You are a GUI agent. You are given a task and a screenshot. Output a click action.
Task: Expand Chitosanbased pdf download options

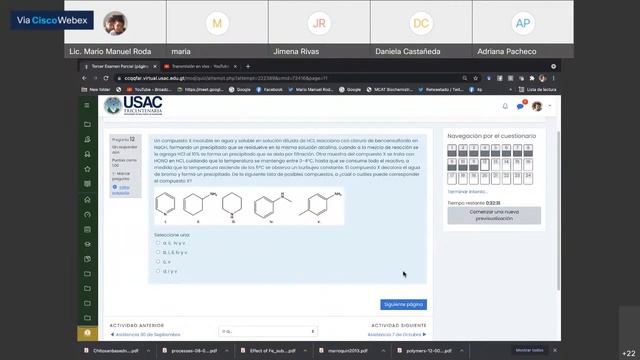(x=148, y=351)
